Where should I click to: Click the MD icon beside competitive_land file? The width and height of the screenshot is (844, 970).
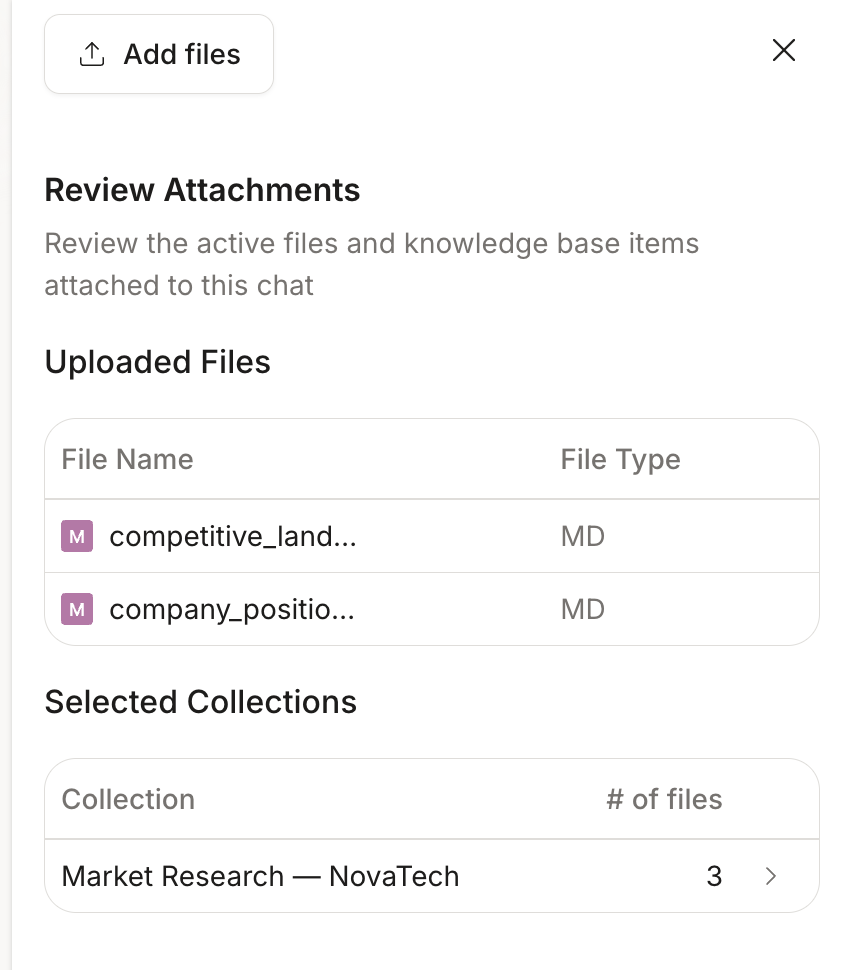coord(77,536)
